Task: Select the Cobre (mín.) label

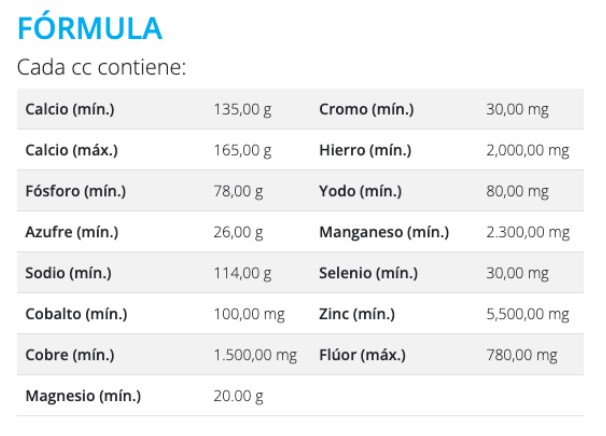Action: 70,355
